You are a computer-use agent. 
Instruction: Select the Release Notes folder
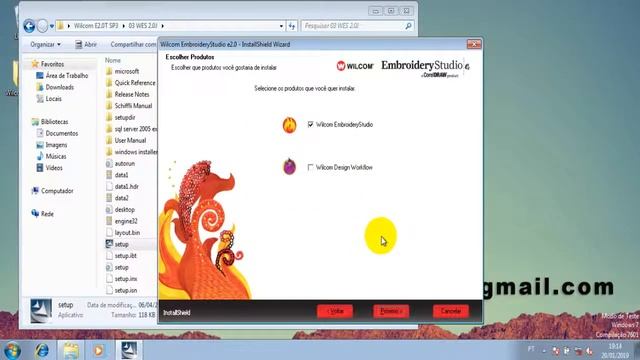click(x=131, y=94)
